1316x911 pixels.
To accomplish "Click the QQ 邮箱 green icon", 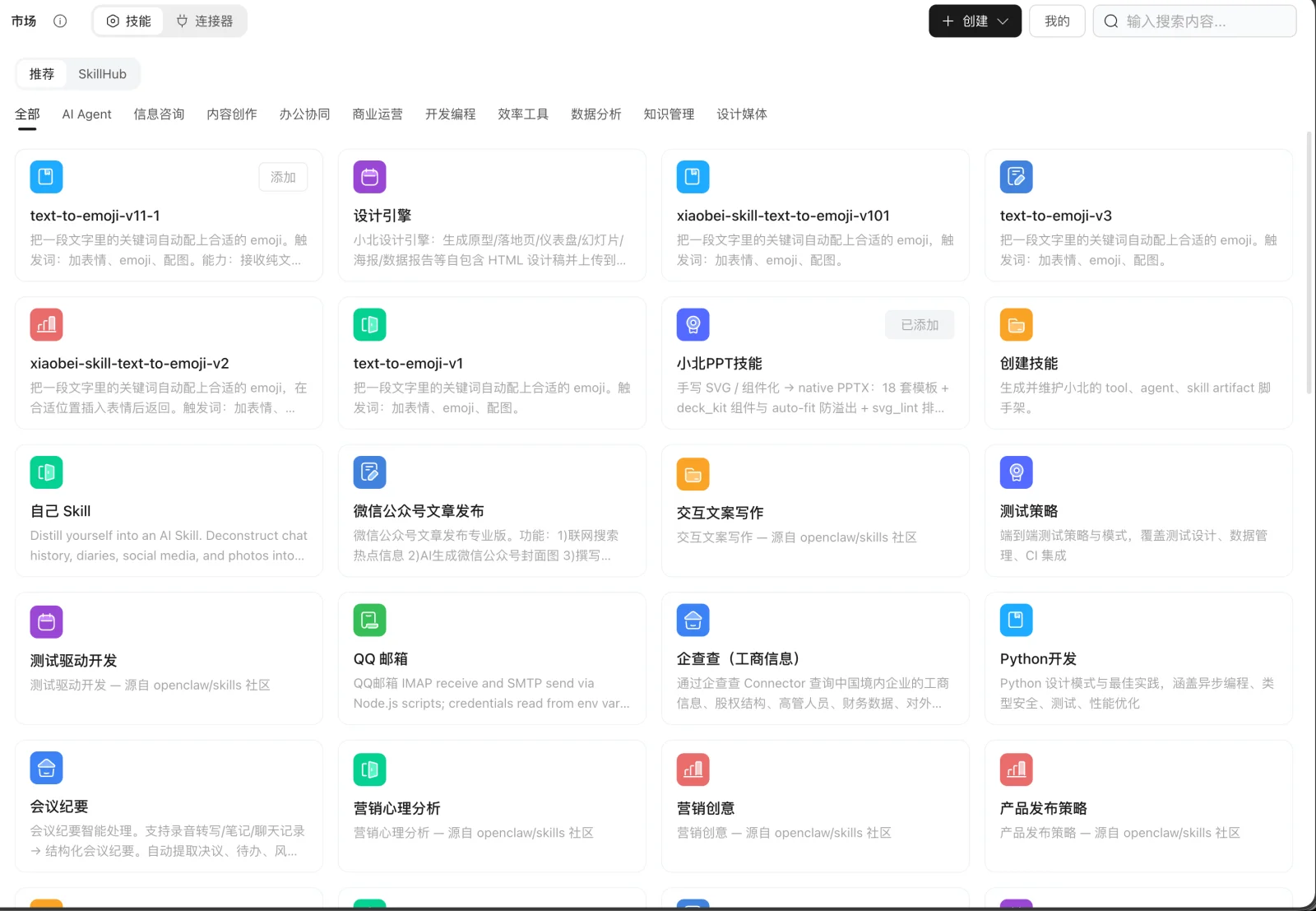I will [x=369, y=620].
